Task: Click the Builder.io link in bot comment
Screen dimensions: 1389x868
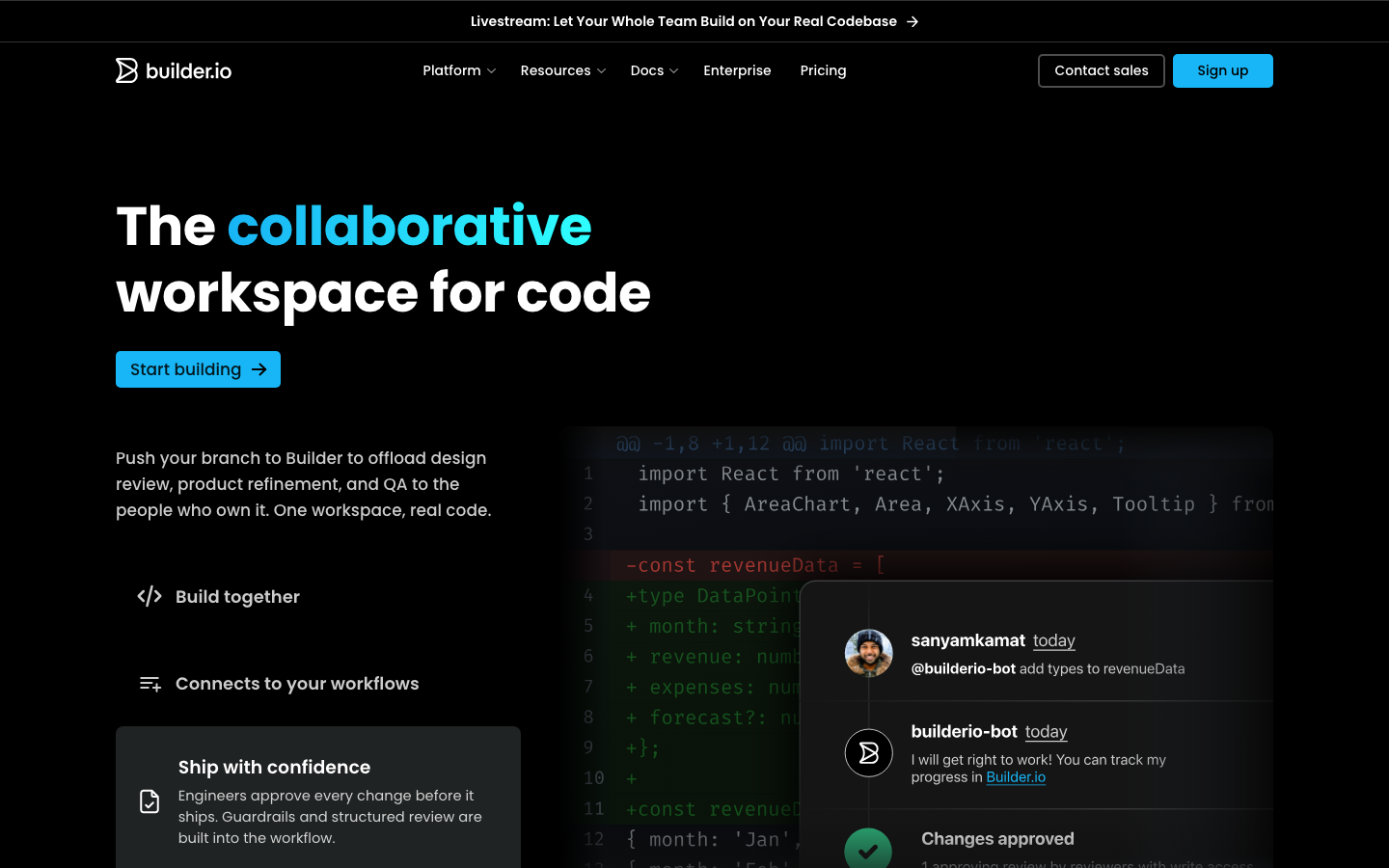Action: [x=1016, y=777]
